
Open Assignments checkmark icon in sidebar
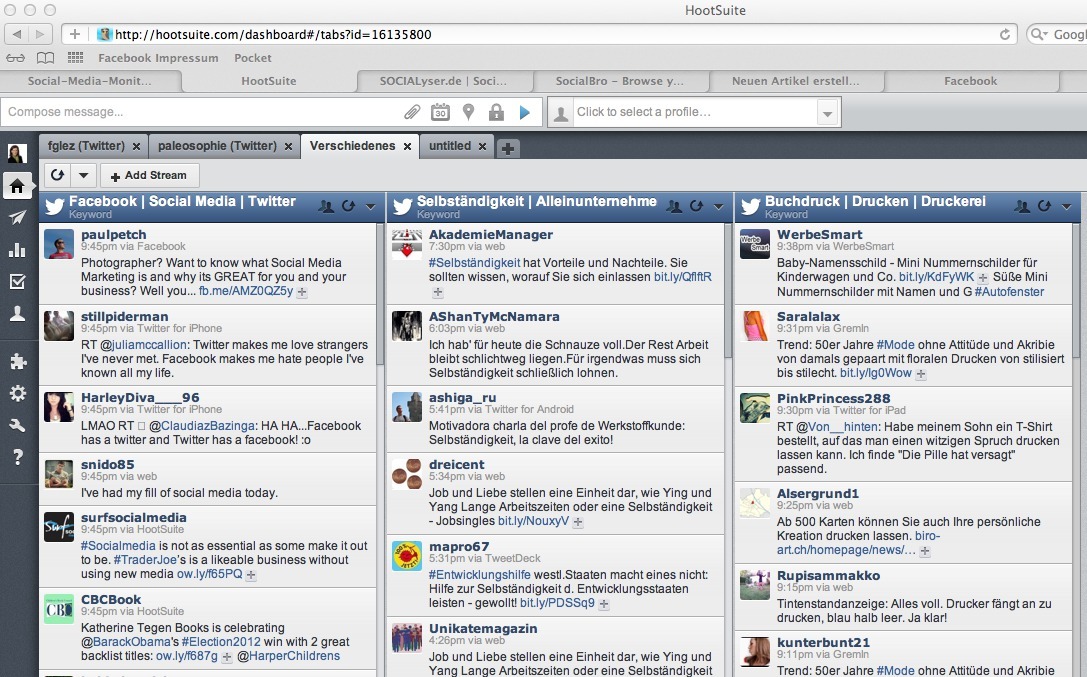[17, 281]
